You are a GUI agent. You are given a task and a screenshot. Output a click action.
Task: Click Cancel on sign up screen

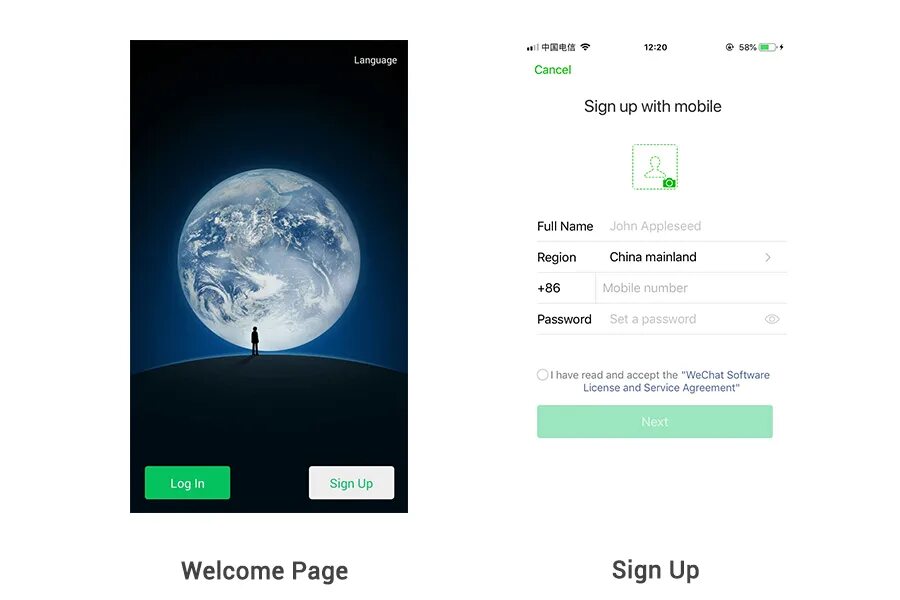[x=553, y=70]
